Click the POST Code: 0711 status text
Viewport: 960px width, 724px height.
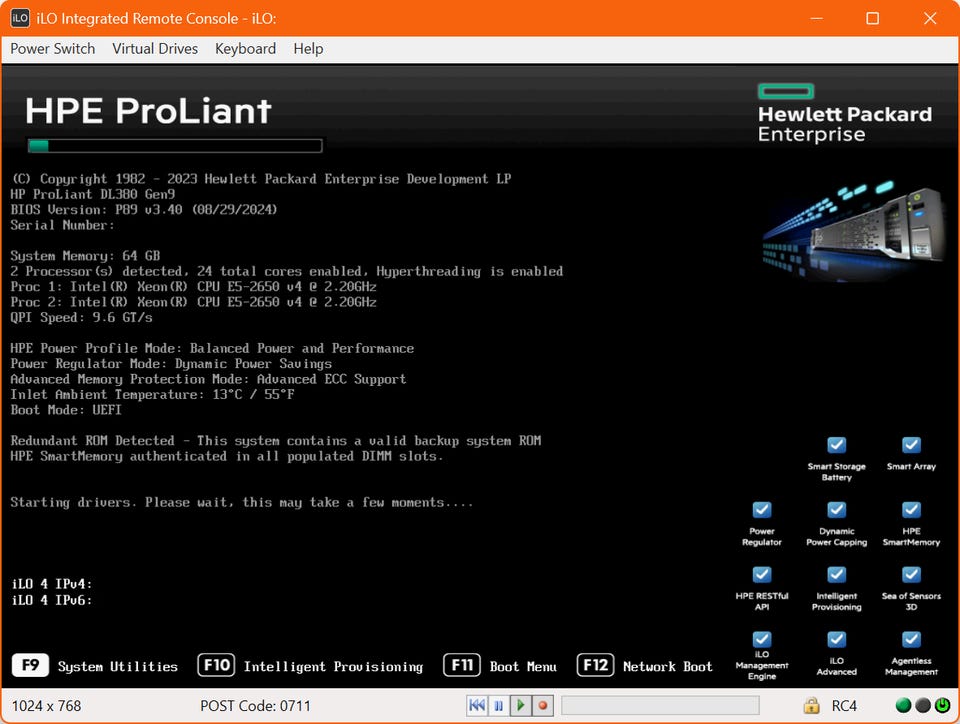pyautogui.click(x=255, y=706)
